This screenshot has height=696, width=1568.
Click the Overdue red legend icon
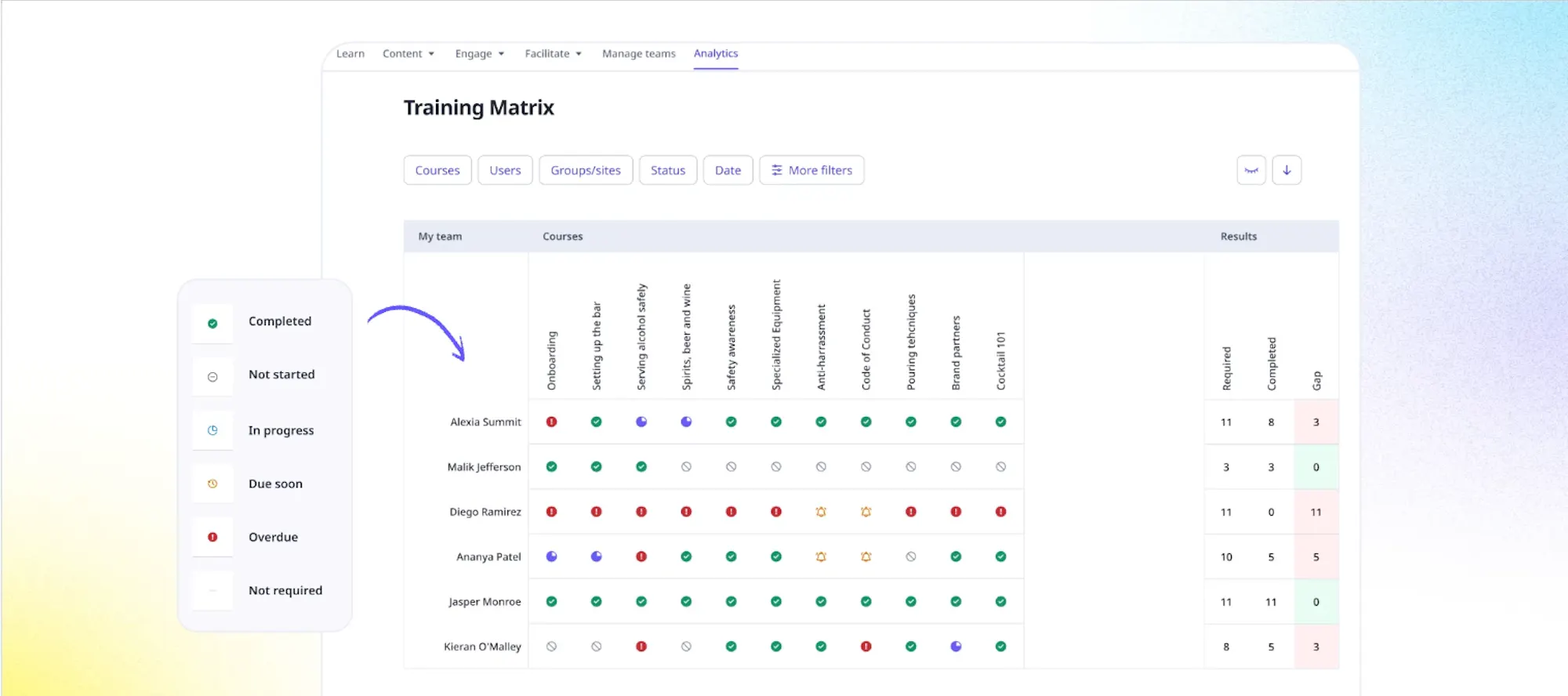(212, 537)
